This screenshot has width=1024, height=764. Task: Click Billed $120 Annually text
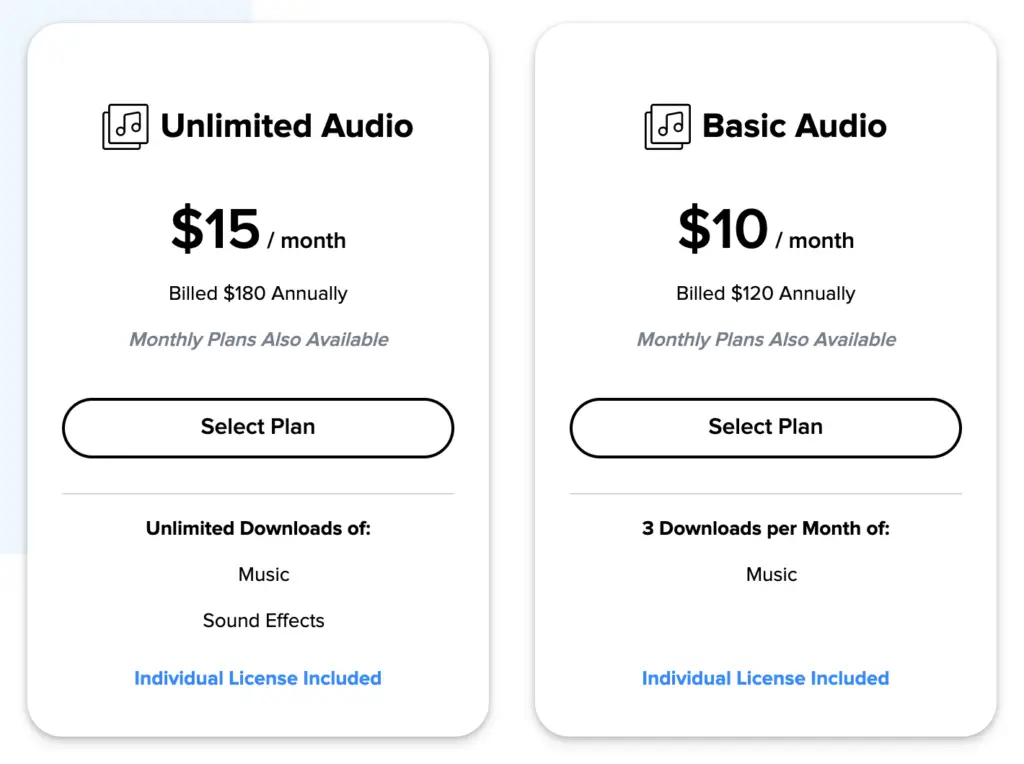coord(765,294)
